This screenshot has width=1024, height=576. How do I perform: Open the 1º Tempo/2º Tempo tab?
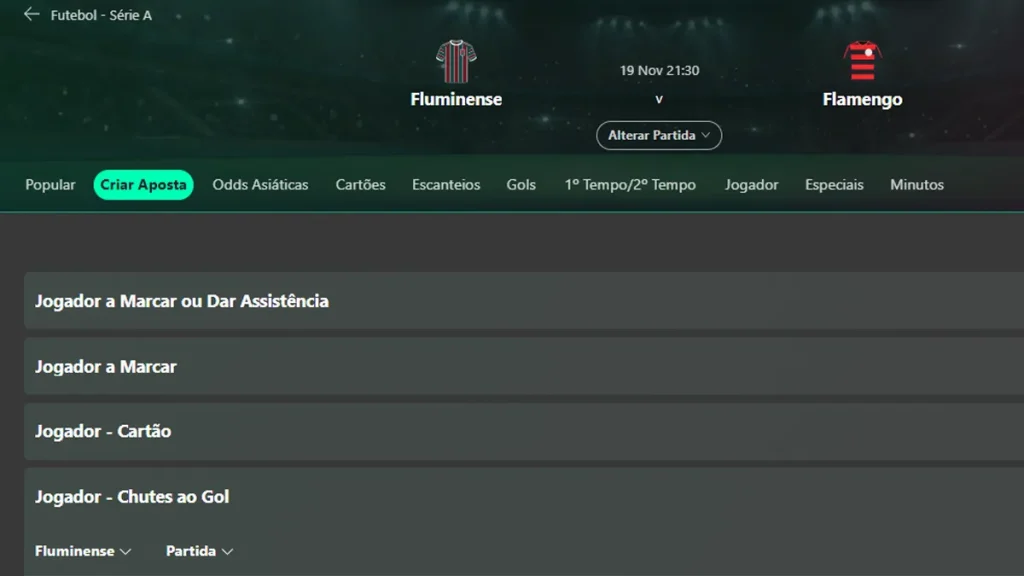(x=631, y=184)
